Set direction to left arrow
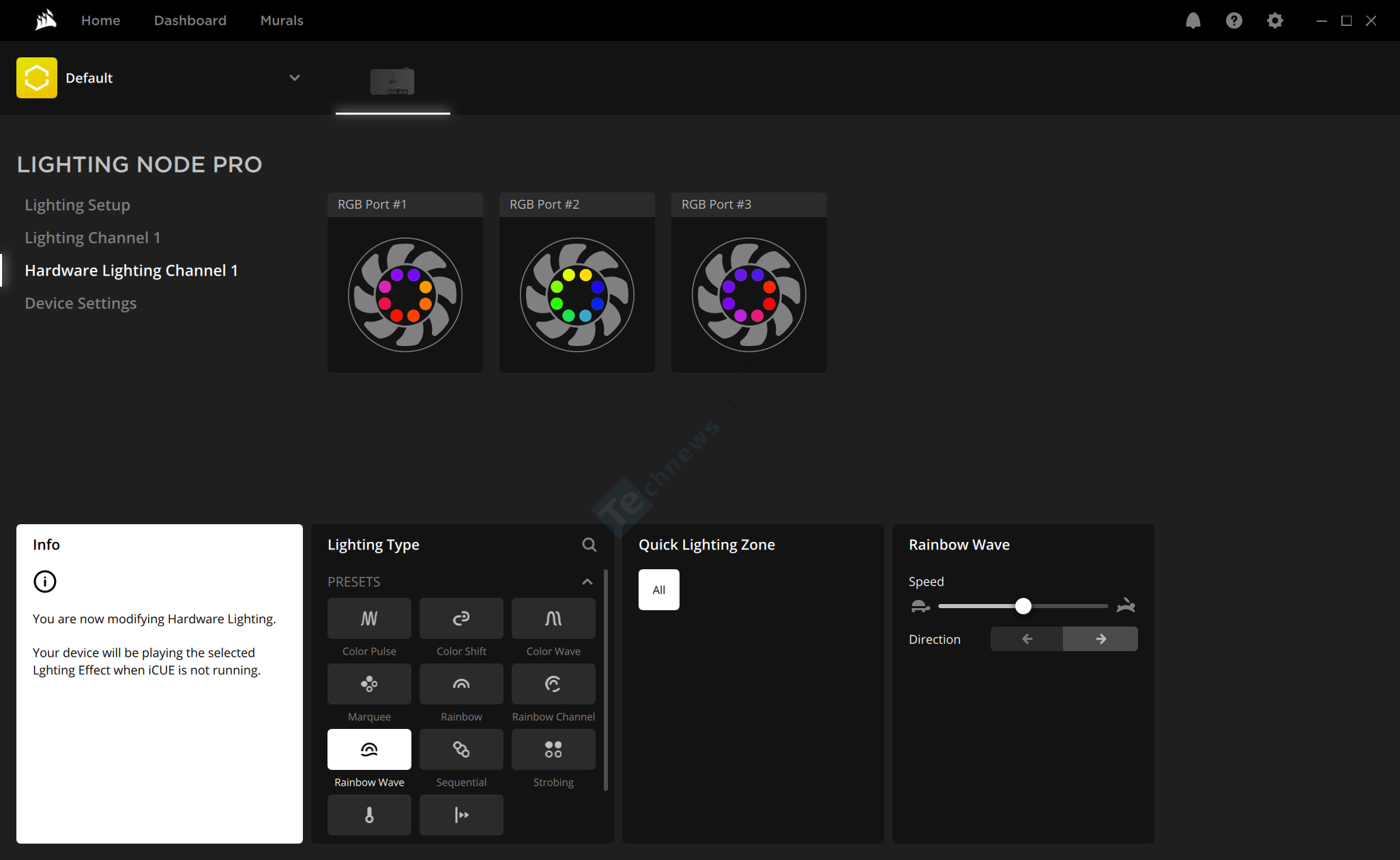Screen dimensions: 1400x860 [1027, 639]
